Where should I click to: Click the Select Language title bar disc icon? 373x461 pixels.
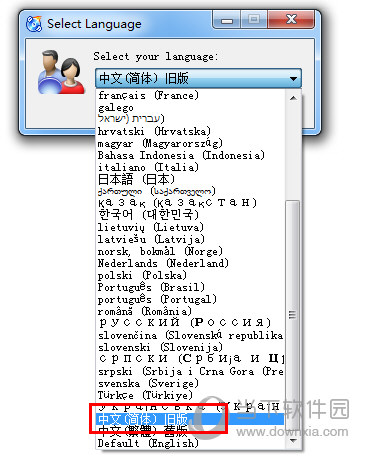click(34, 24)
